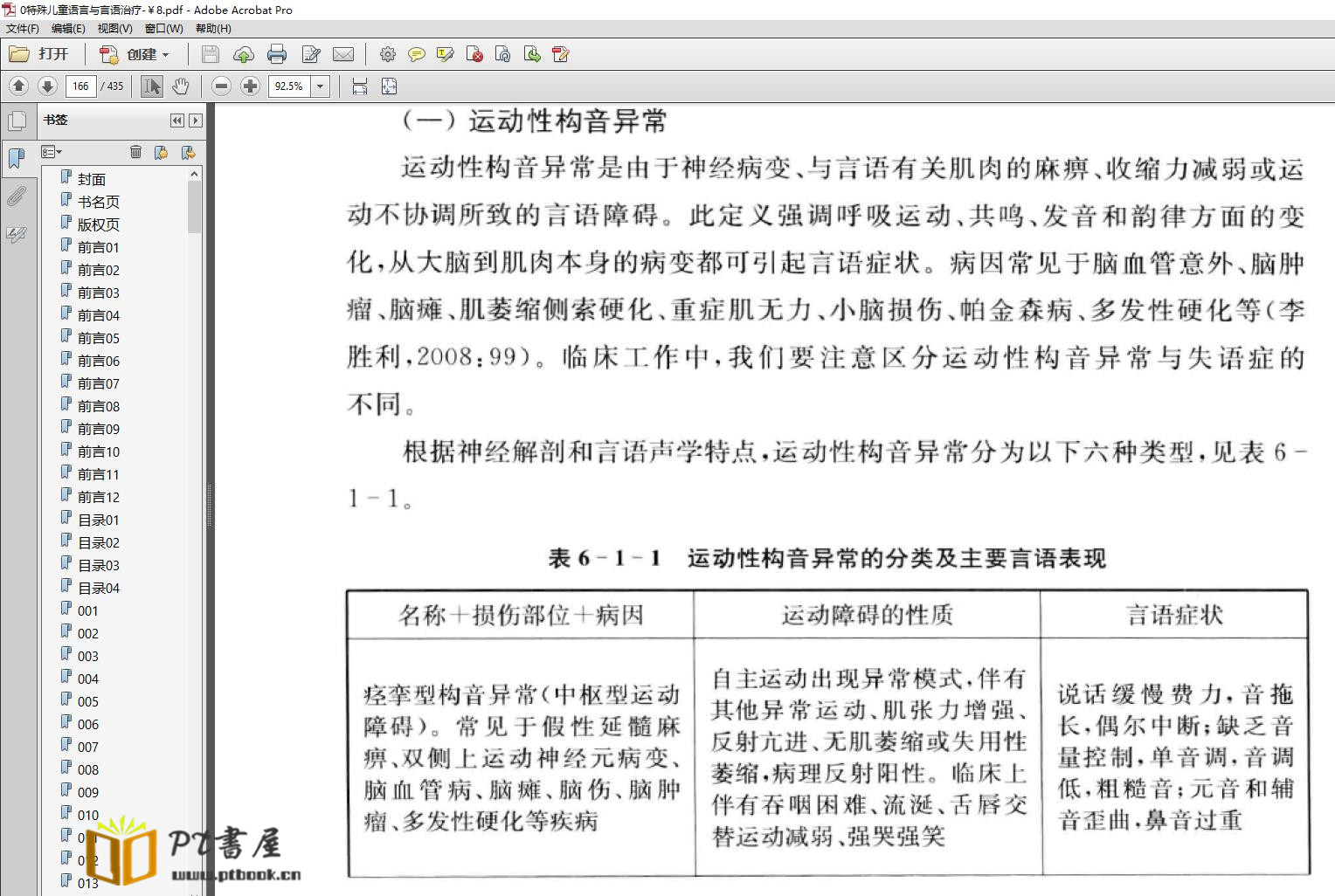This screenshot has height=896, width=1335.
Task: Click the zoom percentage field 92.5%
Action: click(290, 86)
